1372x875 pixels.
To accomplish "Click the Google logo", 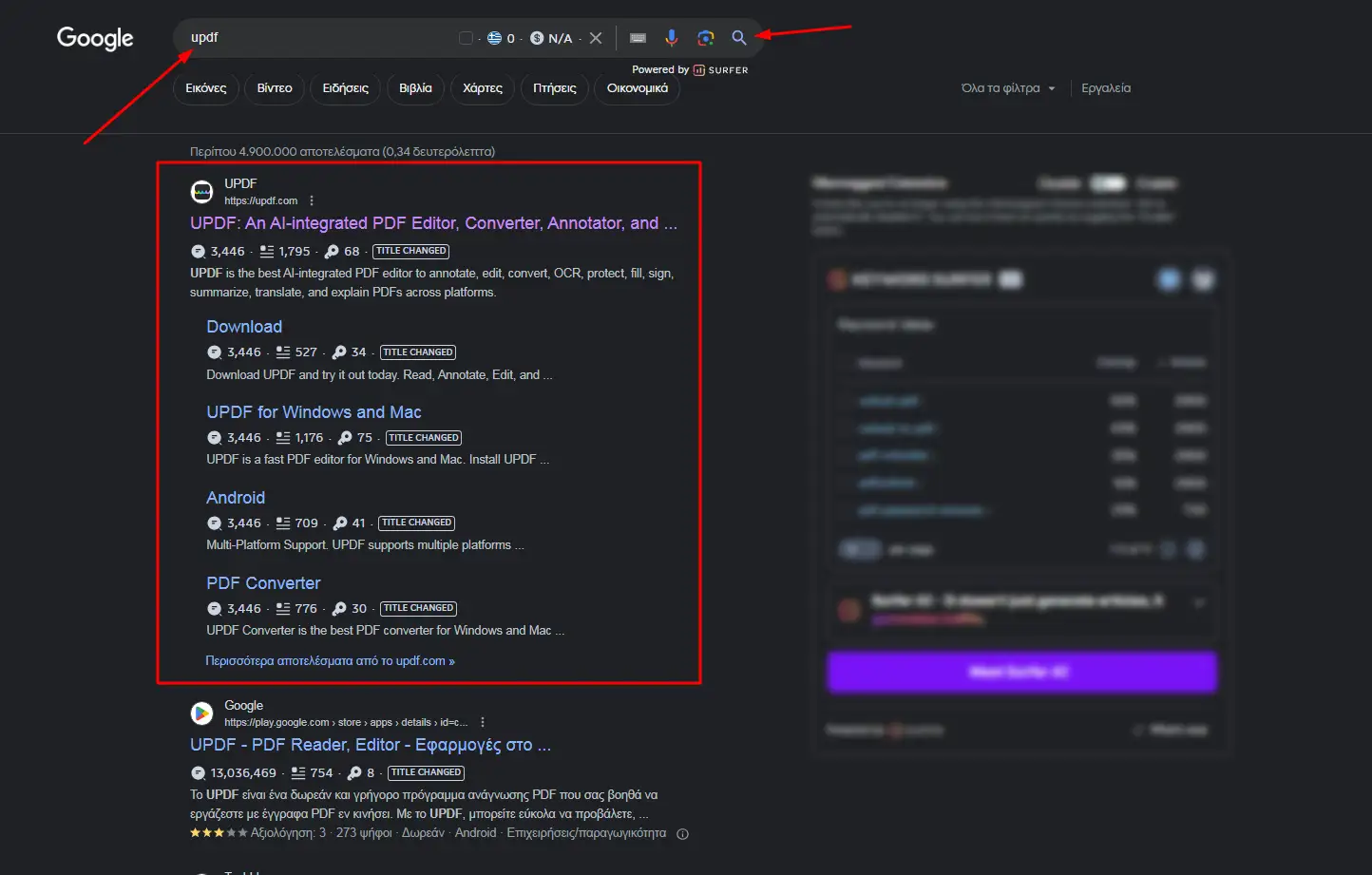I will (95, 38).
